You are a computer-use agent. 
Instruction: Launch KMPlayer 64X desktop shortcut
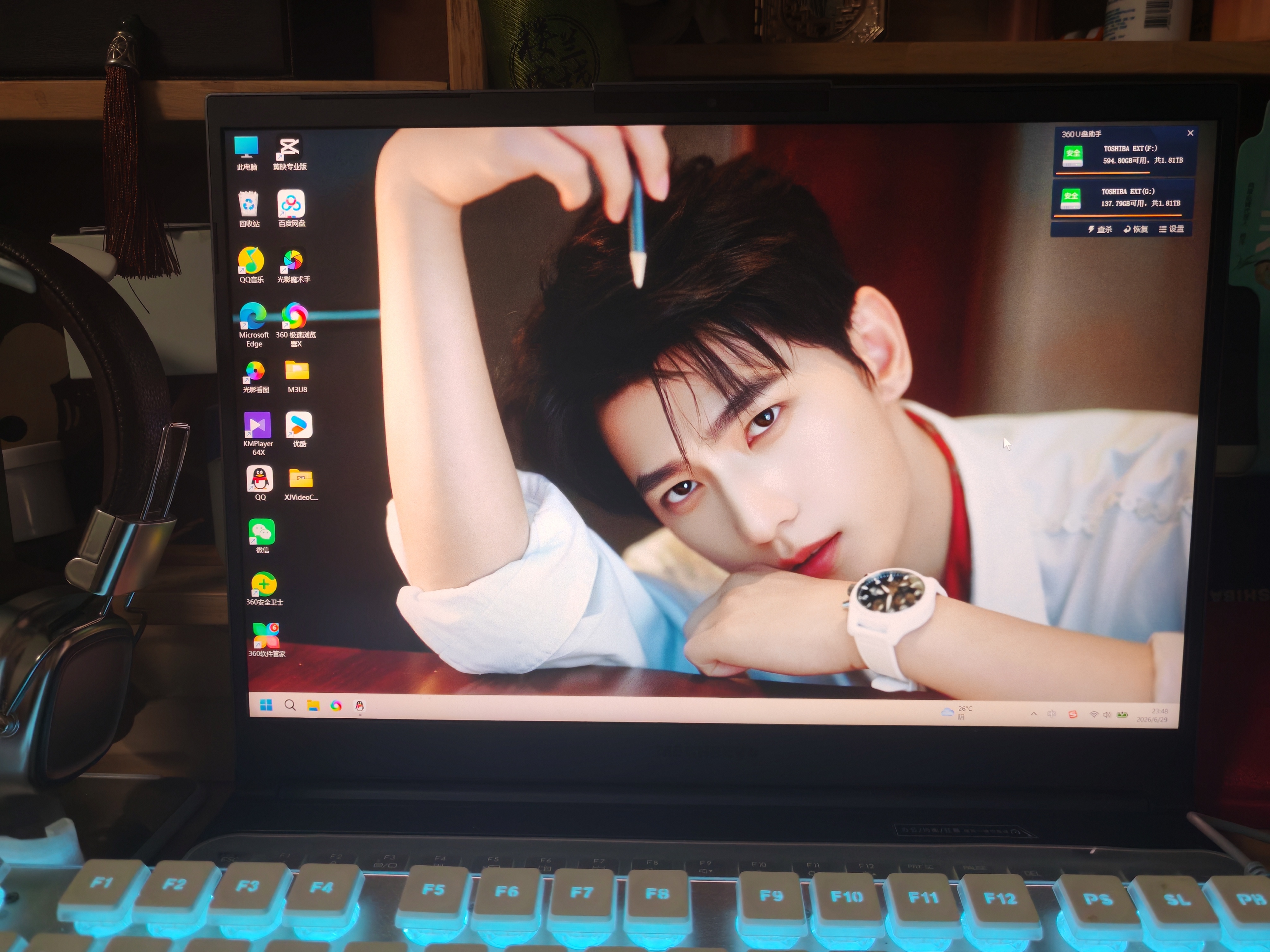[258, 433]
